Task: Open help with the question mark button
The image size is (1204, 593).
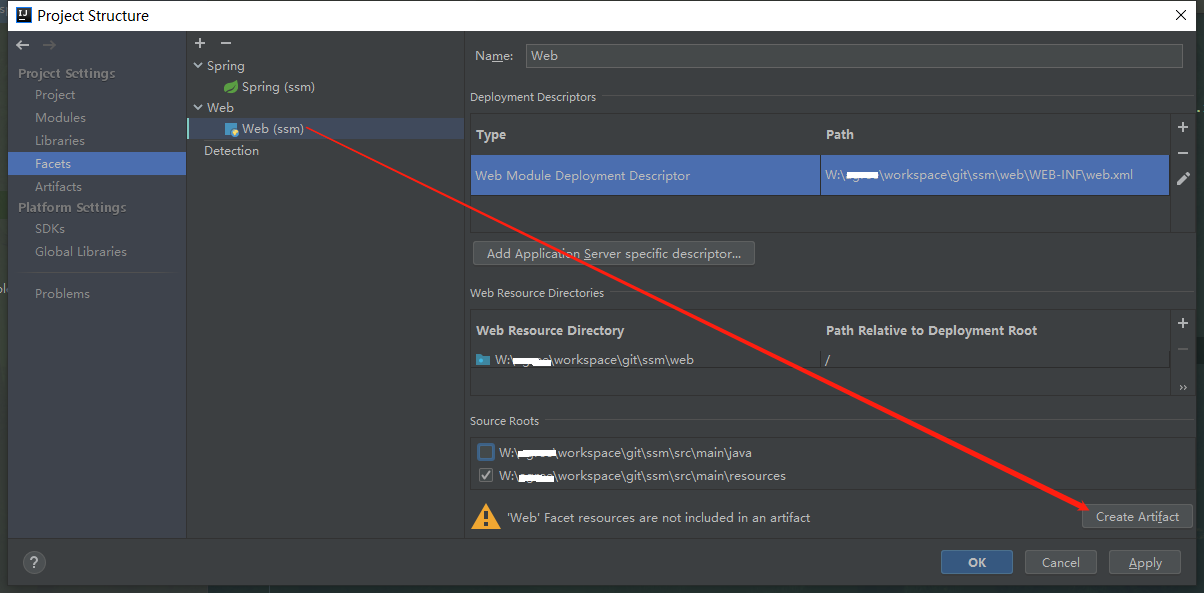Action: pyautogui.click(x=33, y=562)
